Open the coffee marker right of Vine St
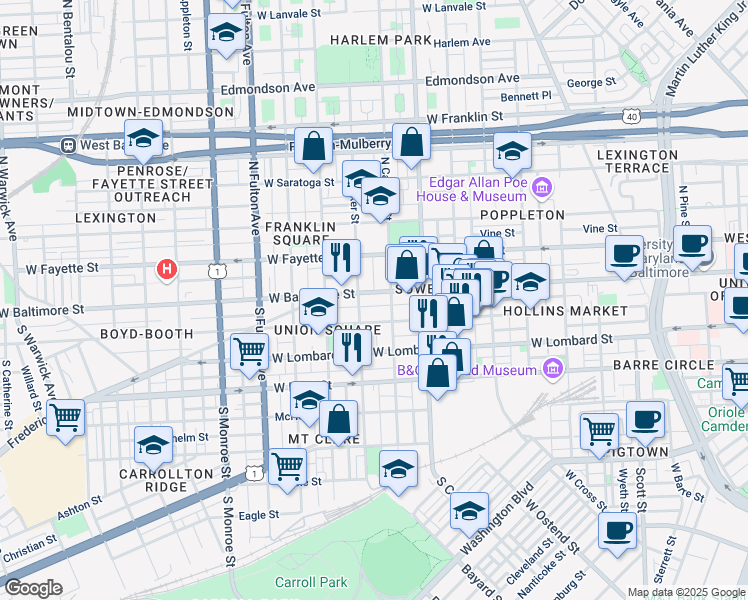Image resolution: width=748 pixels, height=600 pixels. (624, 251)
